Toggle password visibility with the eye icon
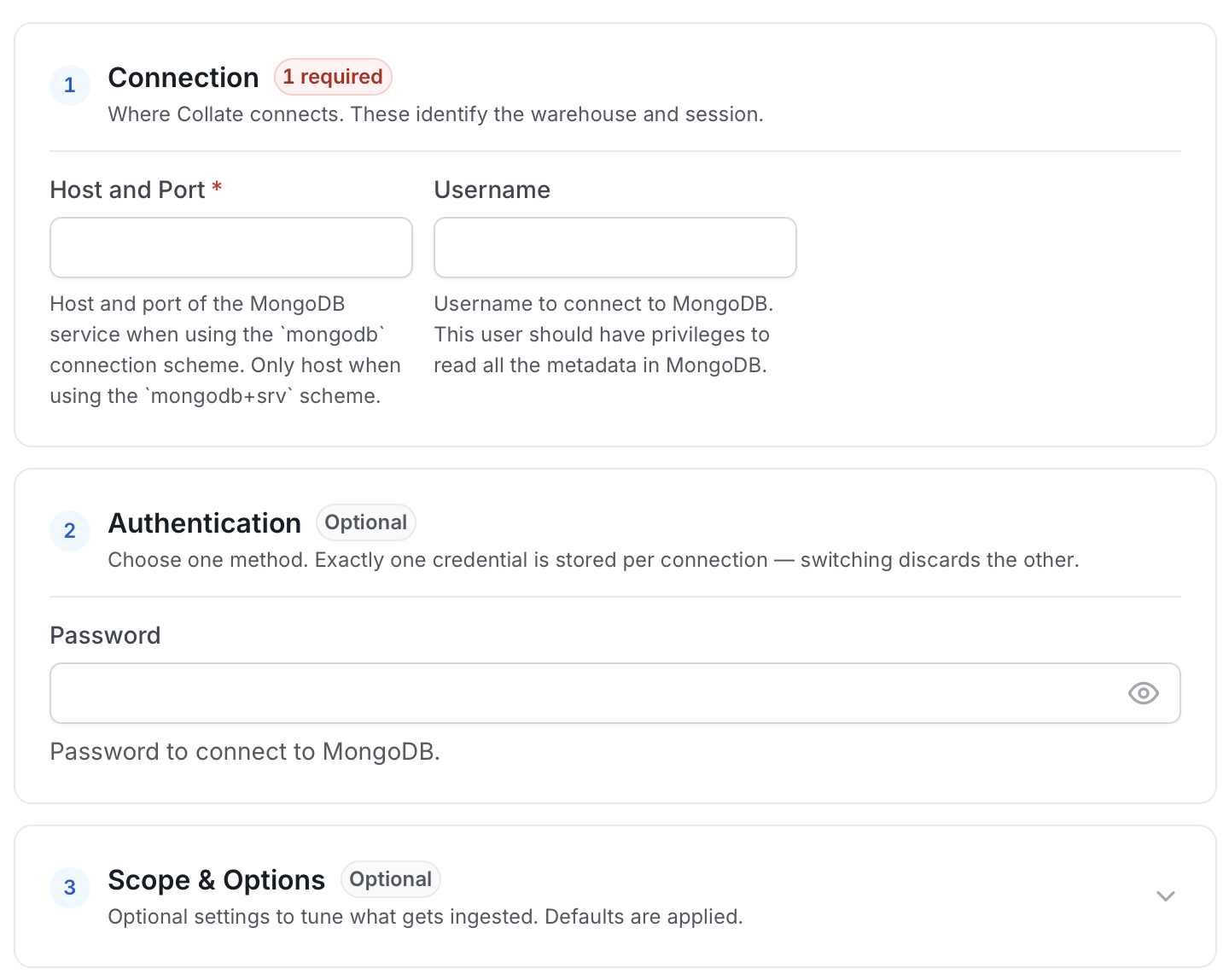 tap(1143, 693)
